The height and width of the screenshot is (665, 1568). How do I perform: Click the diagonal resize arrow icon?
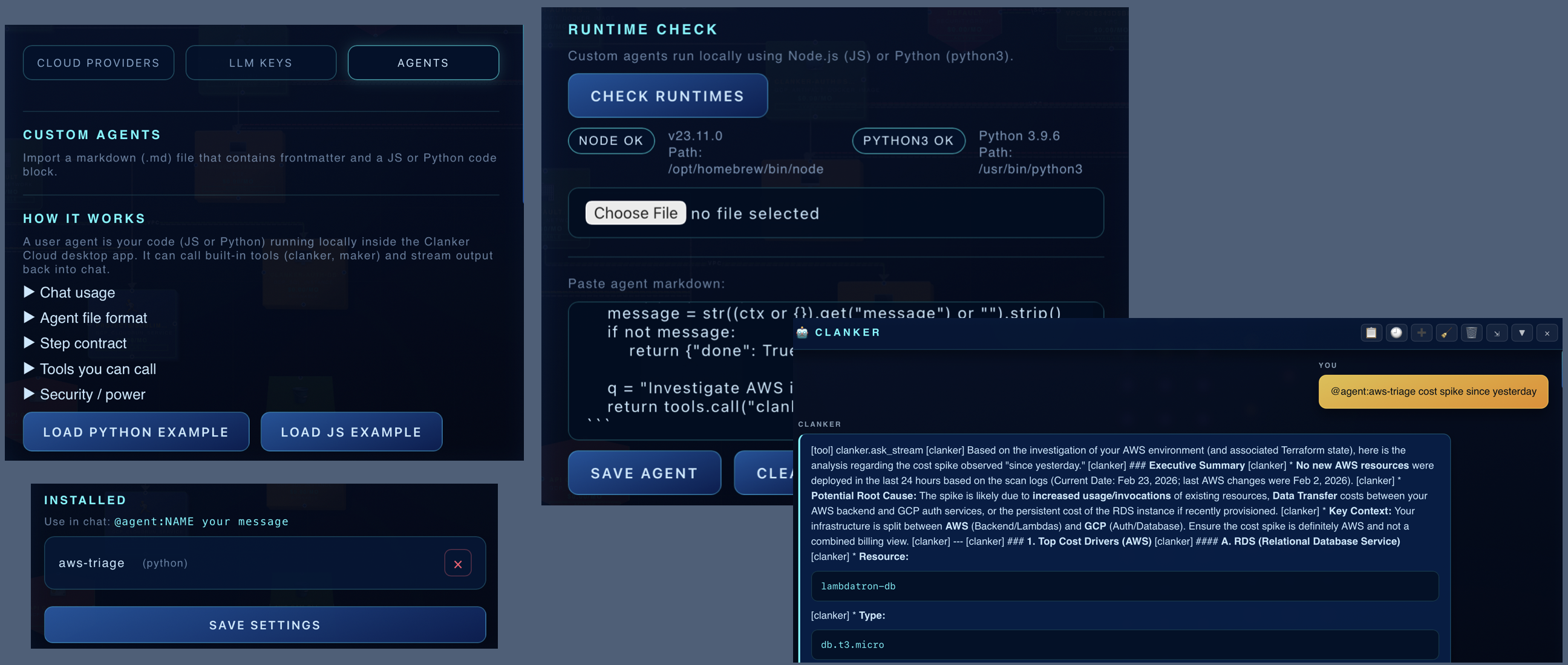click(1497, 333)
